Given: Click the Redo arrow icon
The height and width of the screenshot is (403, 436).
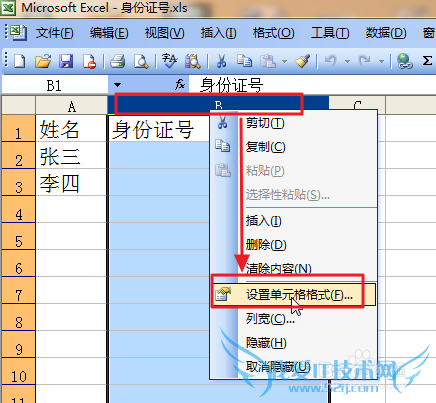Looking at the screenshot, I should coord(364,61).
